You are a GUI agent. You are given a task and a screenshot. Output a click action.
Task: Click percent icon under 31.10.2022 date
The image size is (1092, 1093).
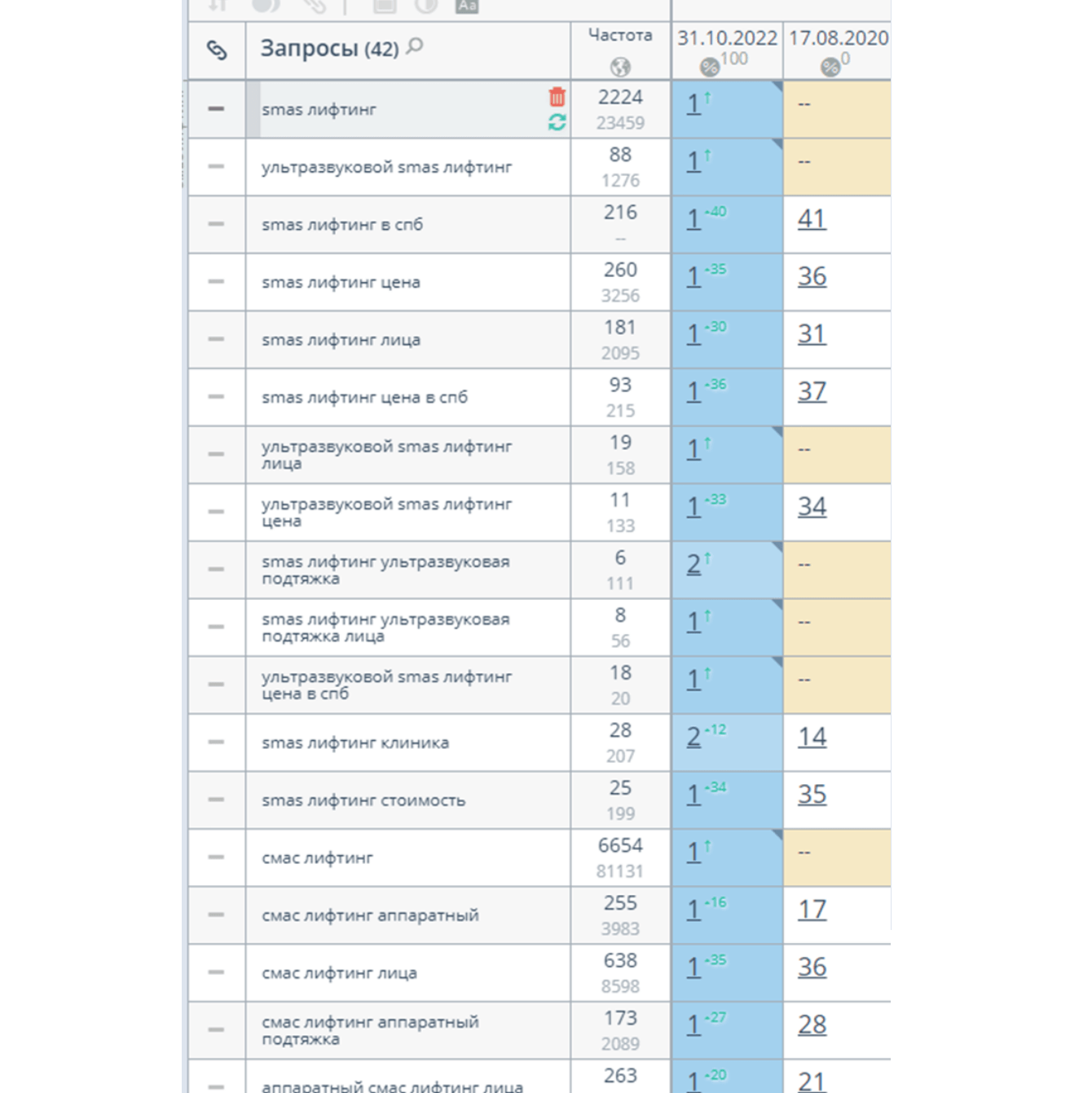709,67
